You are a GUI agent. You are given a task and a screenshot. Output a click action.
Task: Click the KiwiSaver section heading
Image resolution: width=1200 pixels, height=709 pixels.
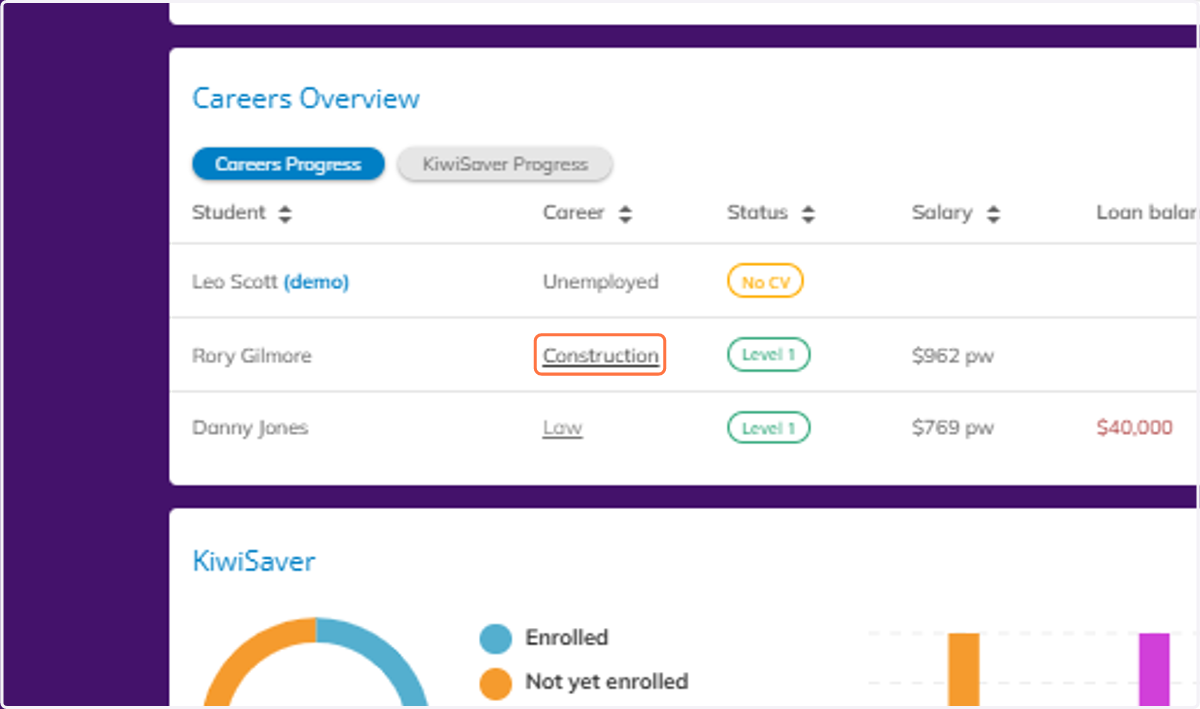coord(254,561)
